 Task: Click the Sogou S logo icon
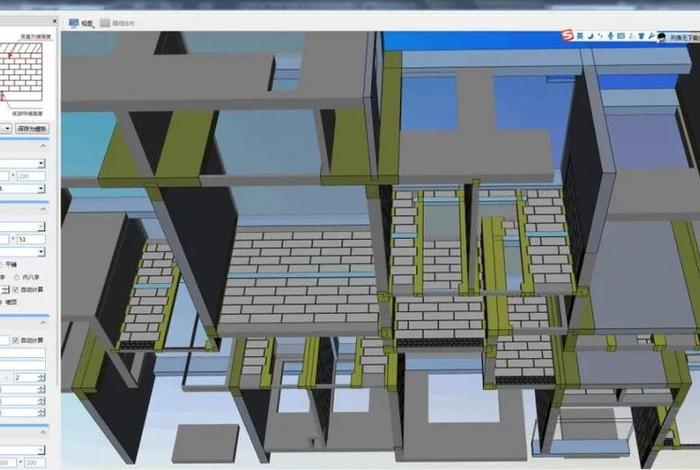(x=567, y=35)
